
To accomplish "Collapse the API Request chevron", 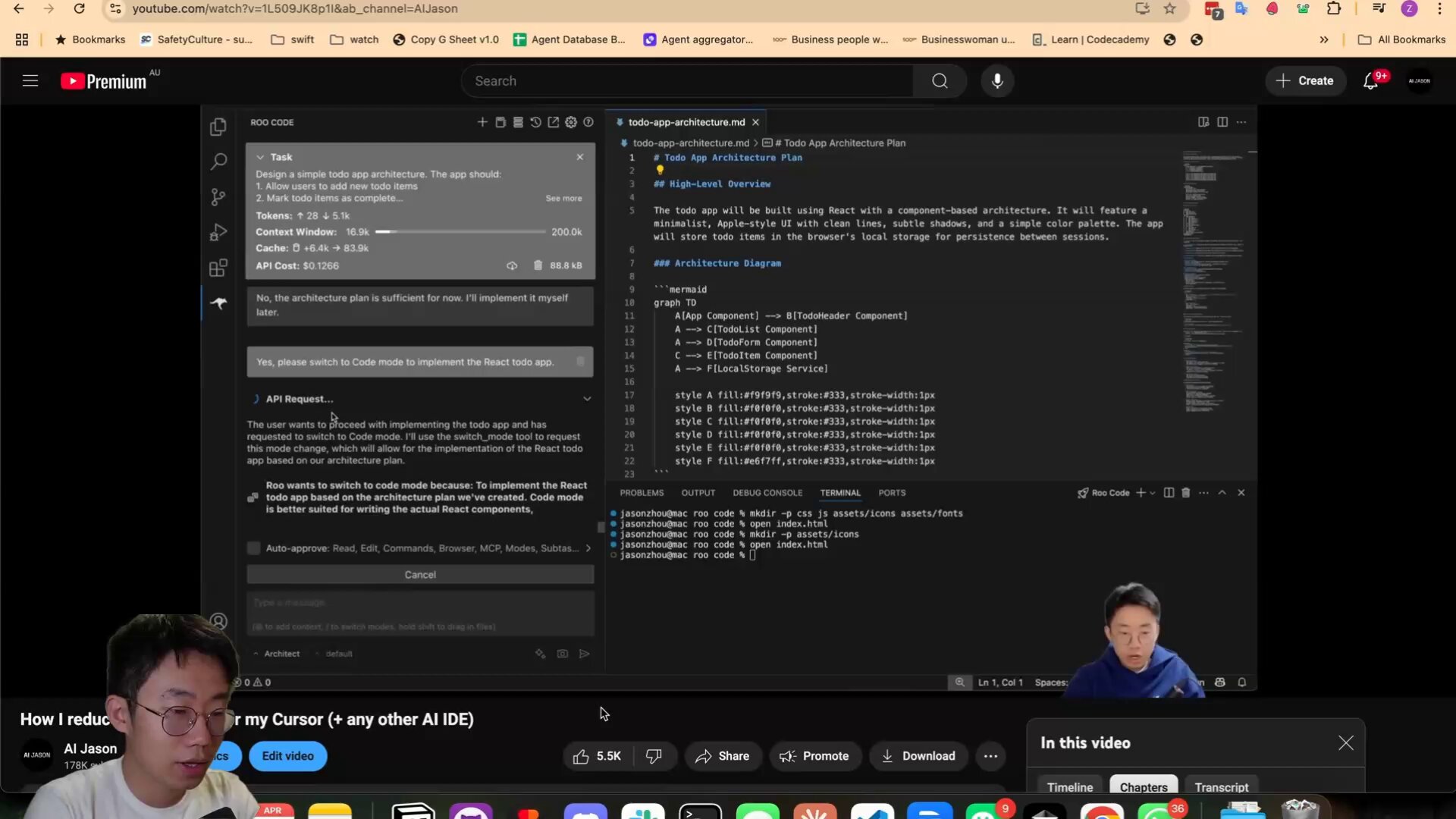I will pos(587,399).
